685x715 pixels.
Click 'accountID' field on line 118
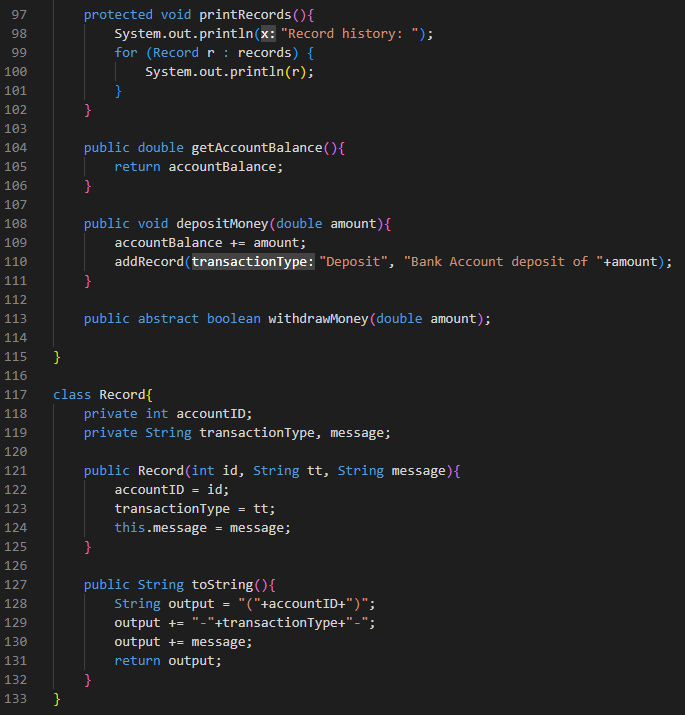tap(211, 414)
